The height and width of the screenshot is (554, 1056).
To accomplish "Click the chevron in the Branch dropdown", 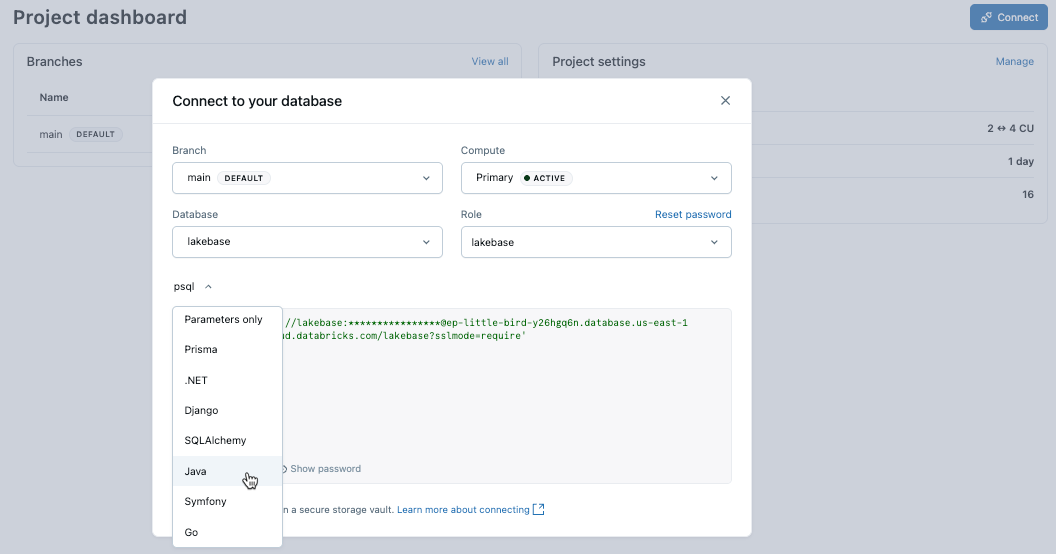I will [x=426, y=178].
